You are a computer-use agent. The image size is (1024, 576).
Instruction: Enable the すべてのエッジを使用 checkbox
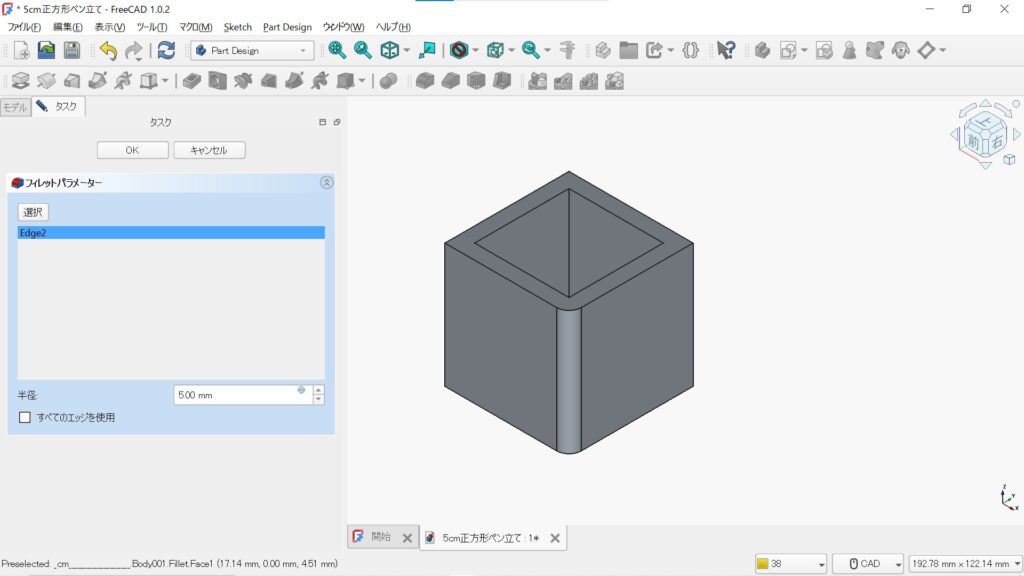tap(25, 417)
